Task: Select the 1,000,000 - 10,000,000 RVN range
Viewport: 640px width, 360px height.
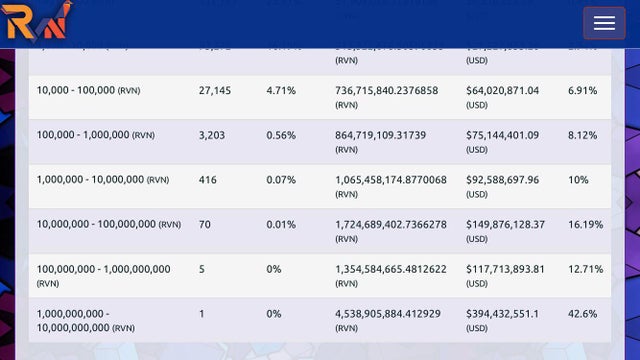Action: click(x=103, y=180)
